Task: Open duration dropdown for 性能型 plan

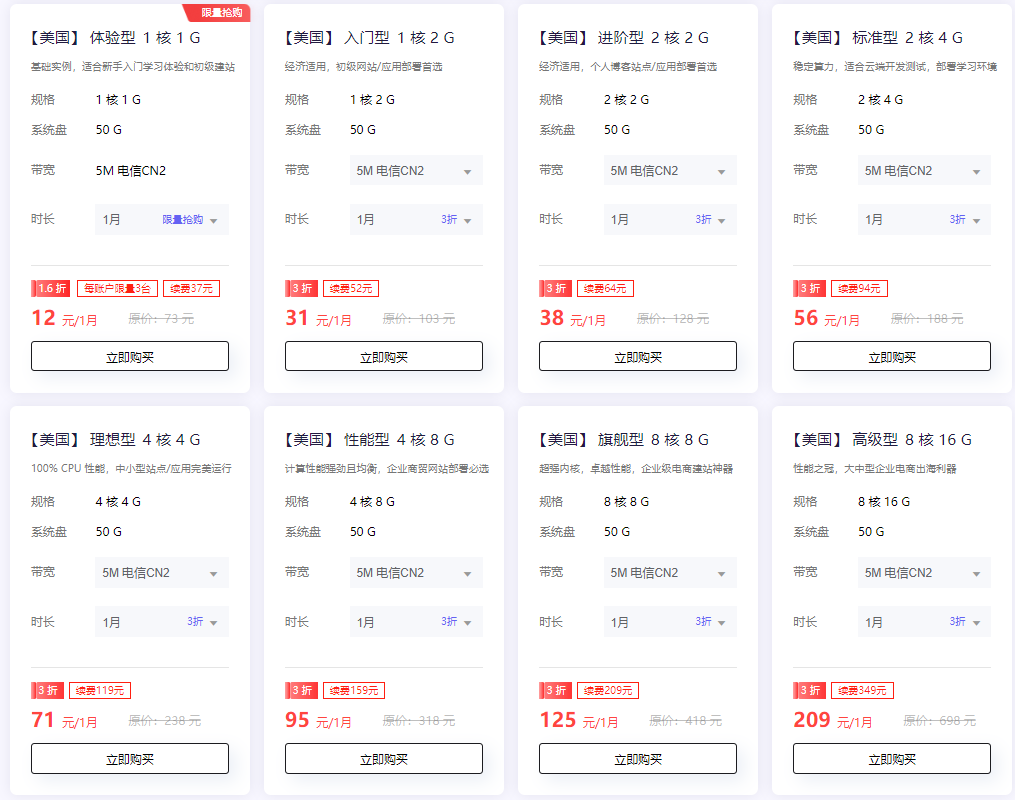Action: click(416, 622)
